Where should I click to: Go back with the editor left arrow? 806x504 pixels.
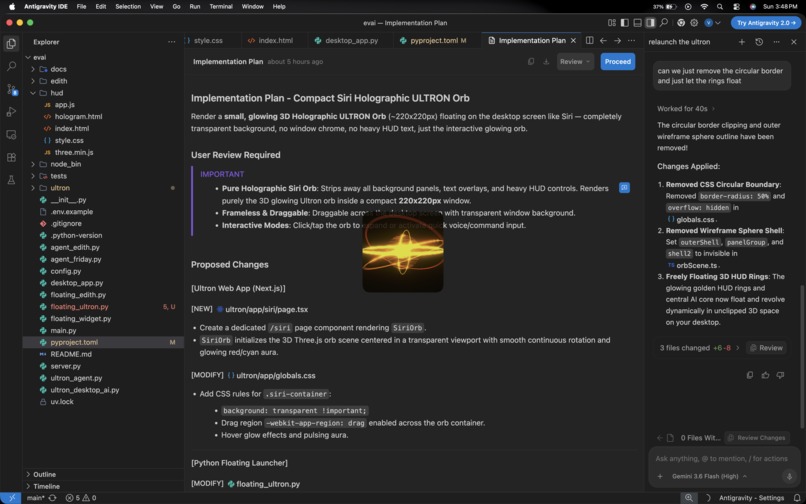click(603, 41)
